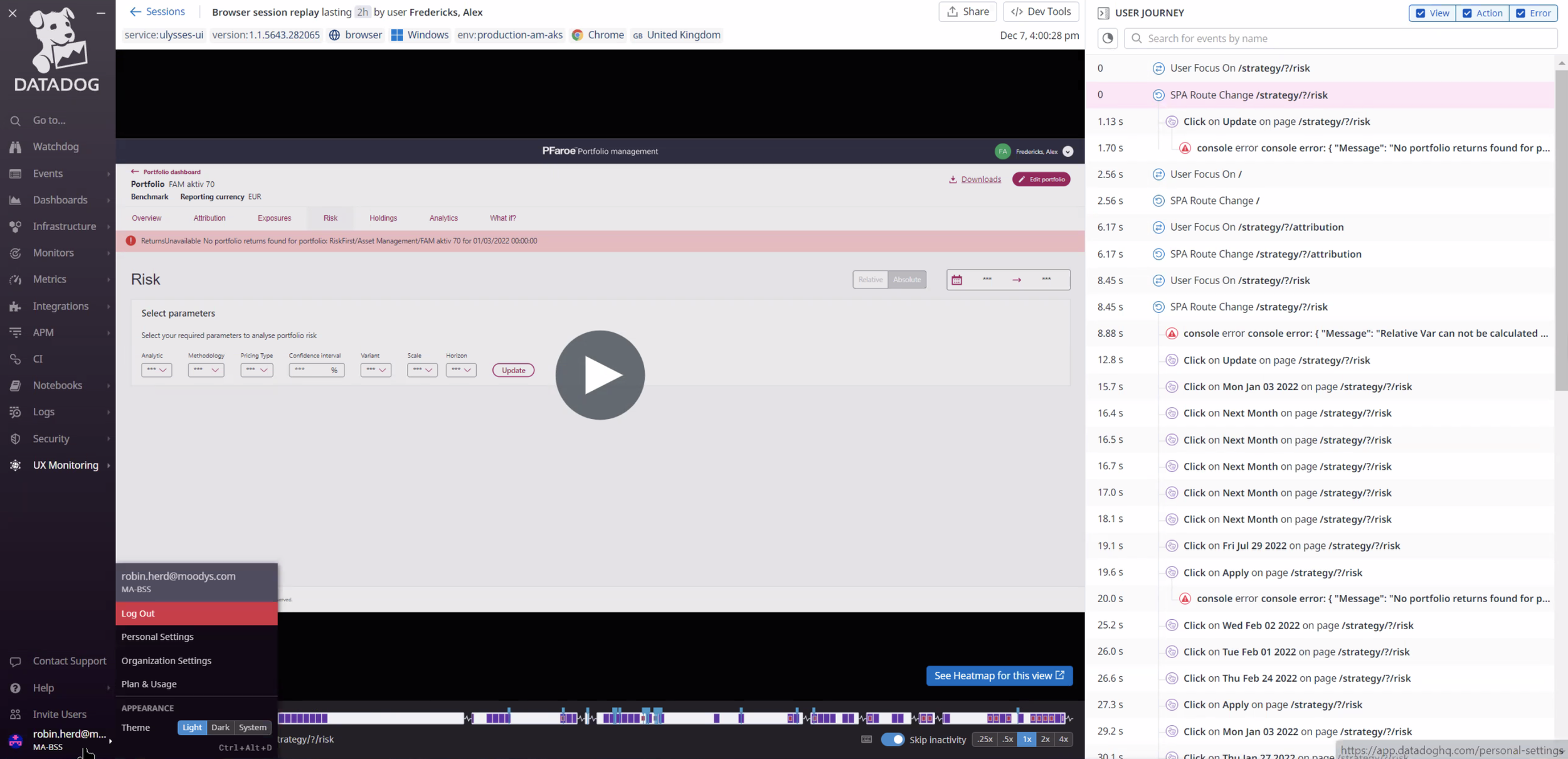Screen dimensions: 1568x759
Task: Open the Analytic dropdown
Action: 156,370
